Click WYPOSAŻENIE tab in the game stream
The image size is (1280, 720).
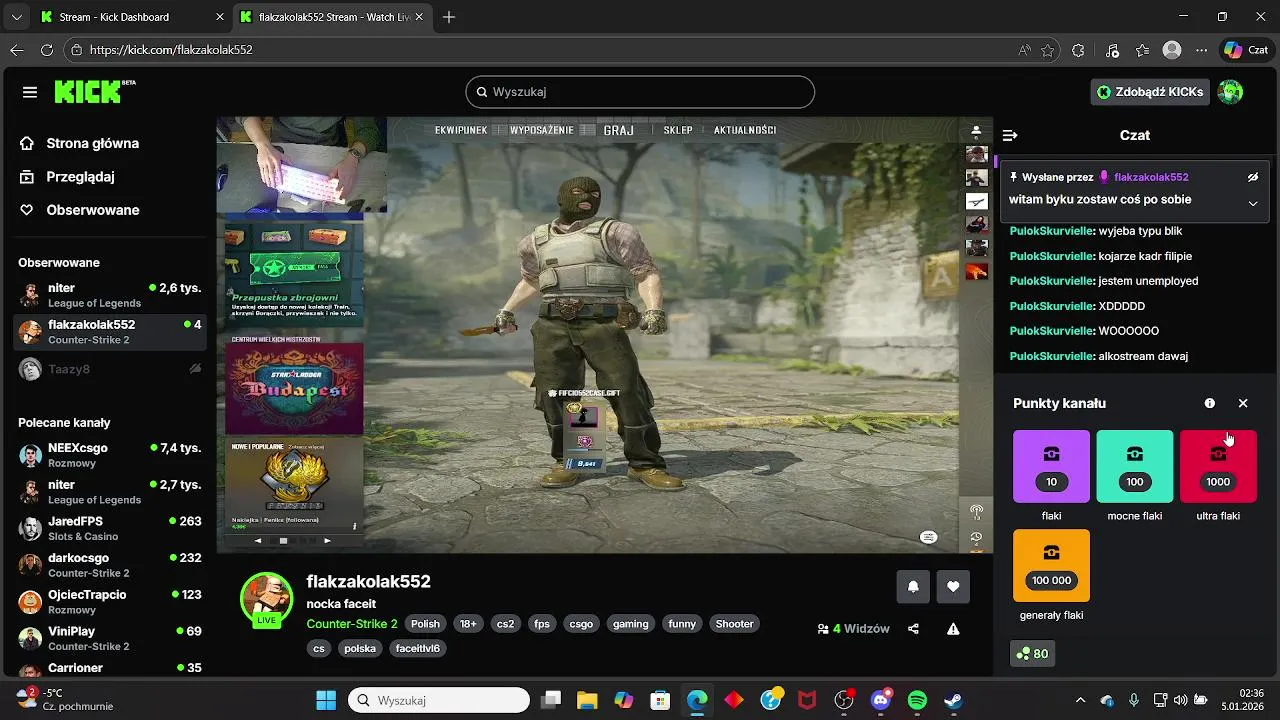(542, 130)
